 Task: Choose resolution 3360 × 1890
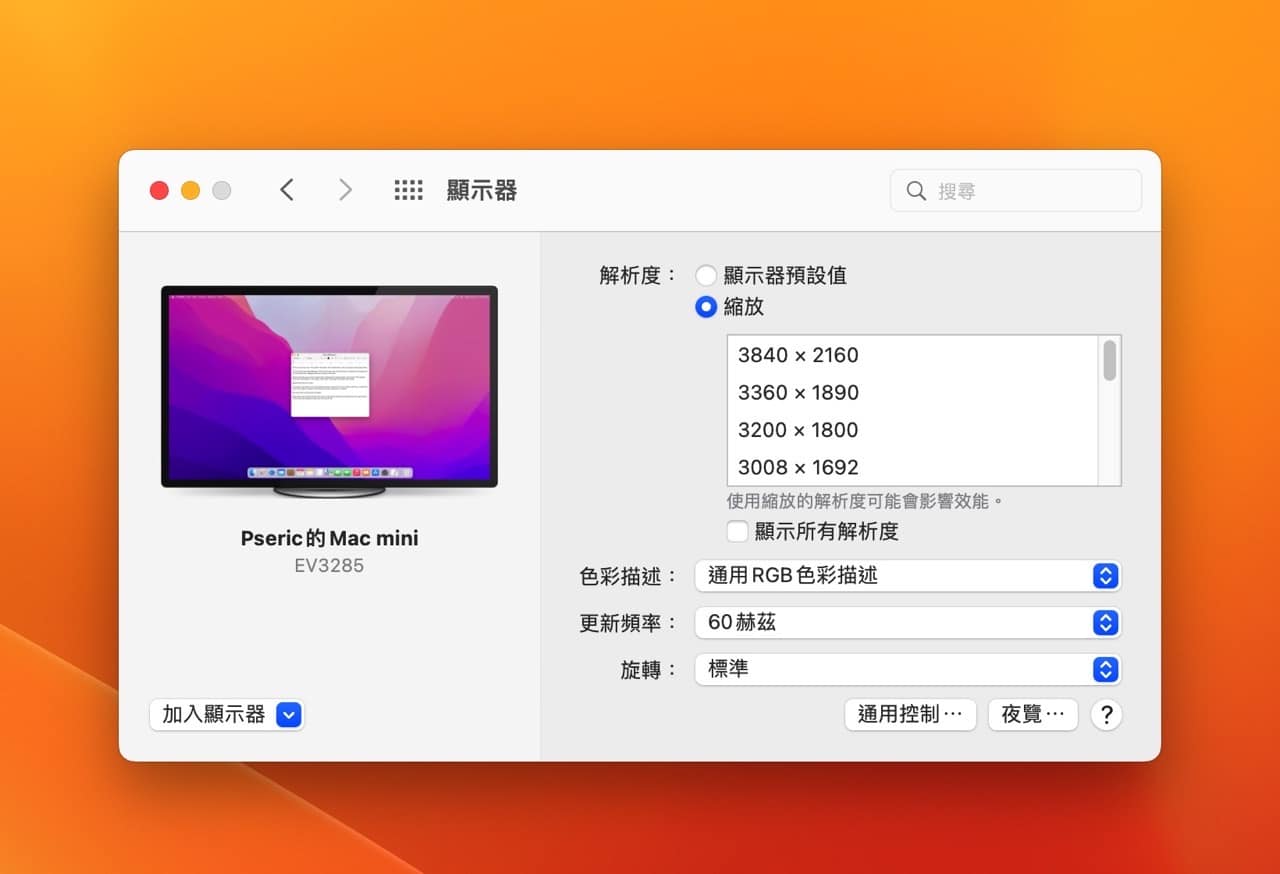coord(912,392)
